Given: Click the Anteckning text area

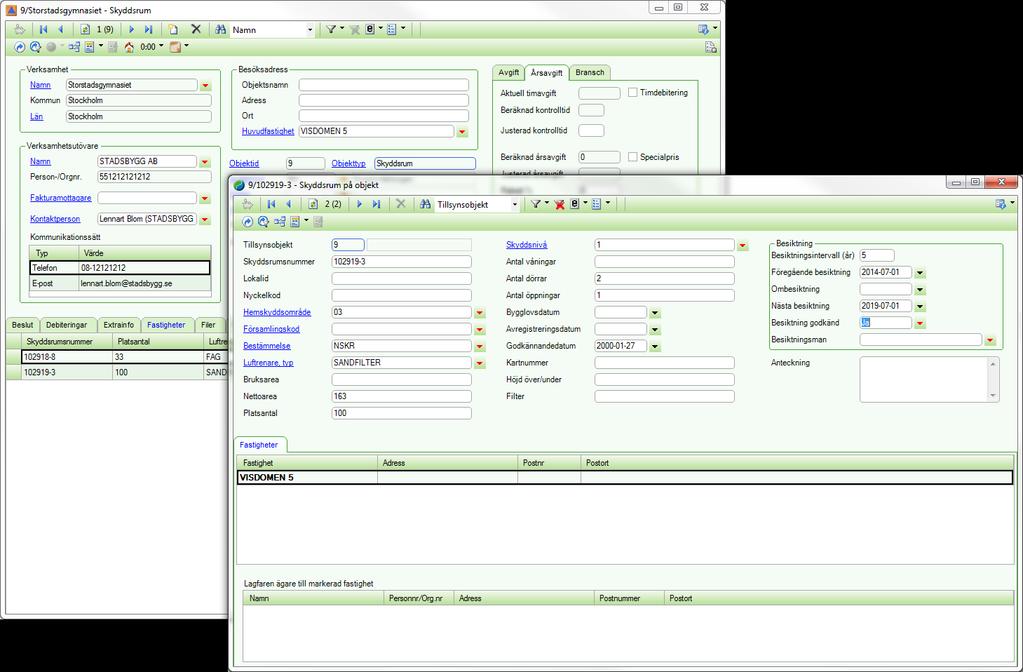Looking at the screenshot, I should point(924,379).
